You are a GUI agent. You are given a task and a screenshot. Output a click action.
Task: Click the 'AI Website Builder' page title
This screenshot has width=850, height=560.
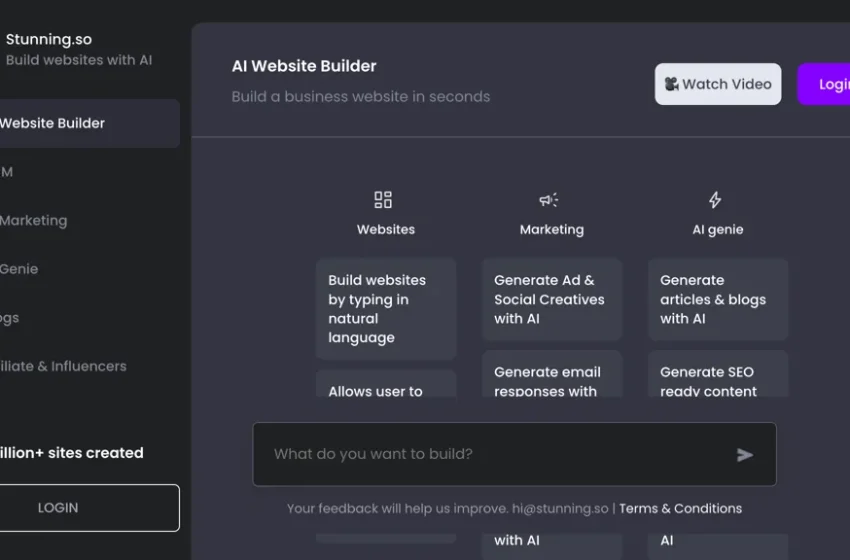(304, 66)
